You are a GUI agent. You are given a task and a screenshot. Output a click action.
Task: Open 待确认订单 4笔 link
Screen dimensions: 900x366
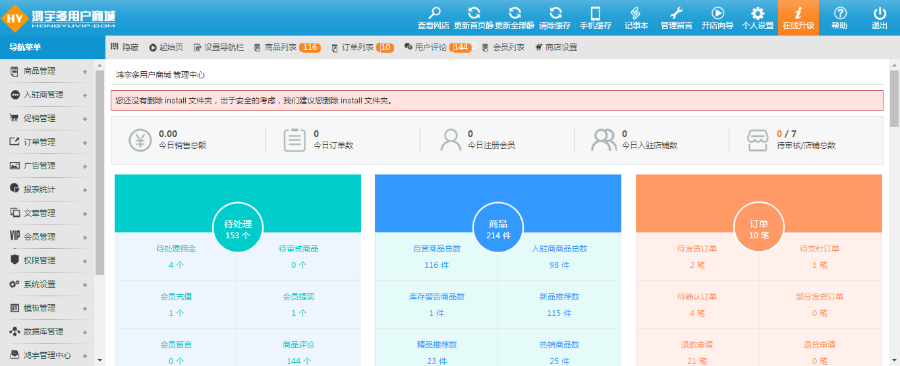pos(697,305)
